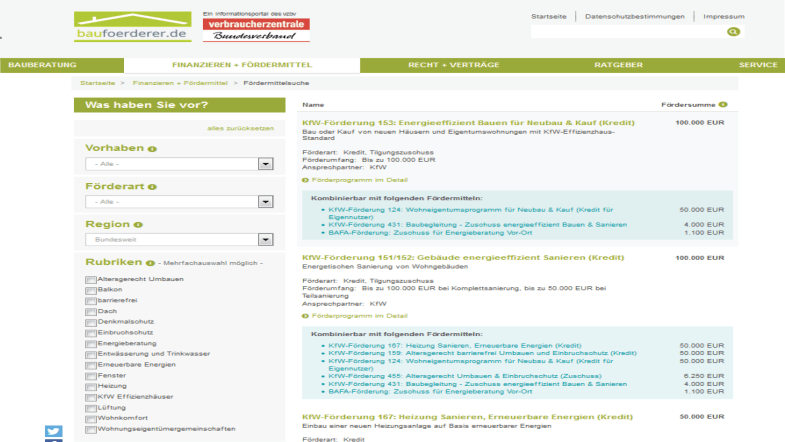
Task: Check the Fenster checkbox
Action: tap(91, 376)
